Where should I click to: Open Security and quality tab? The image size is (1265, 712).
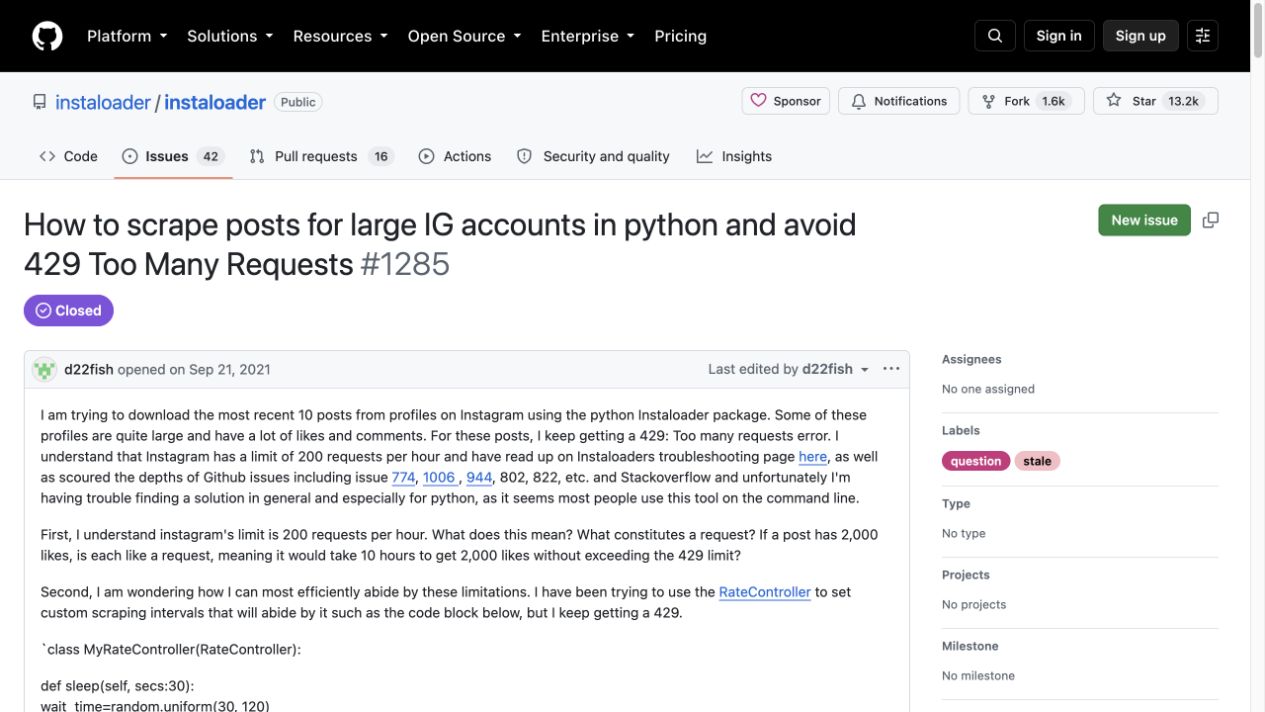point(593,156)
